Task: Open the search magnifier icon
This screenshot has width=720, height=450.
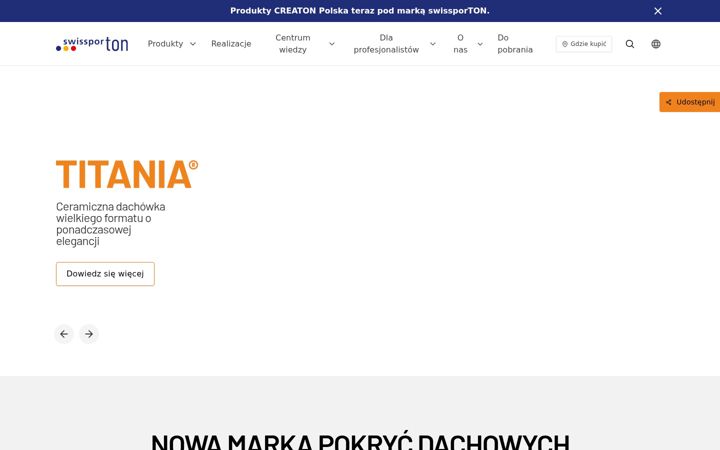Action: [x=630, y=44]
